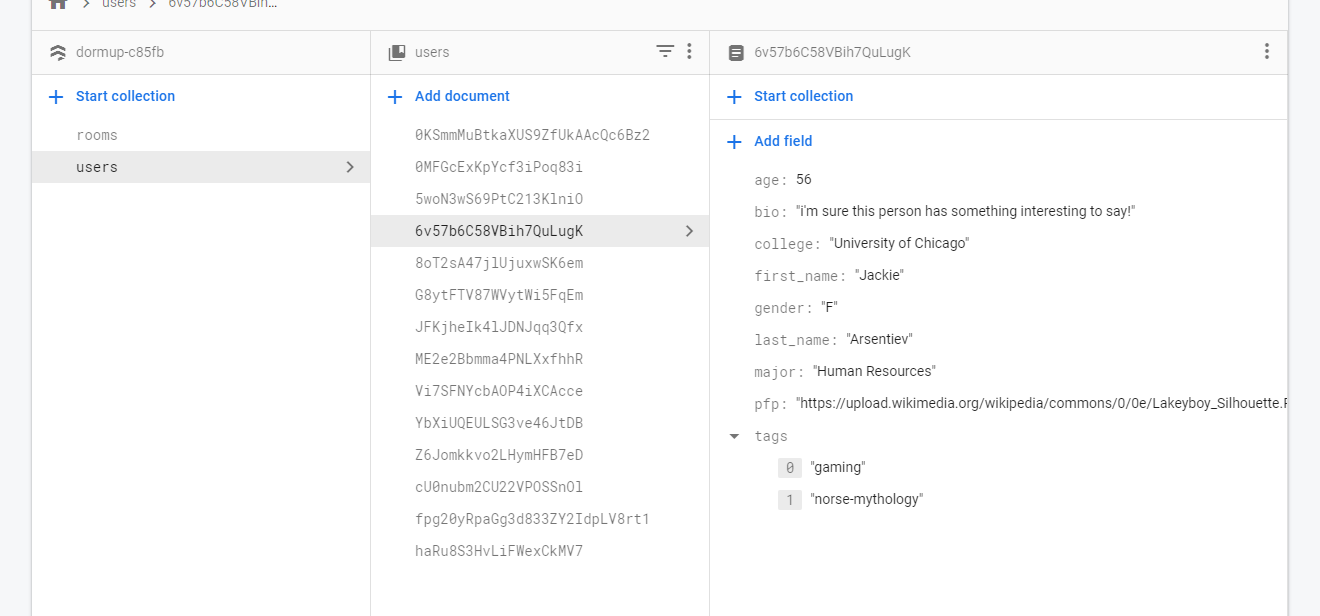1320x616 pixels.
Task: Click chevron on users collection row
Action: pos(350,167)
